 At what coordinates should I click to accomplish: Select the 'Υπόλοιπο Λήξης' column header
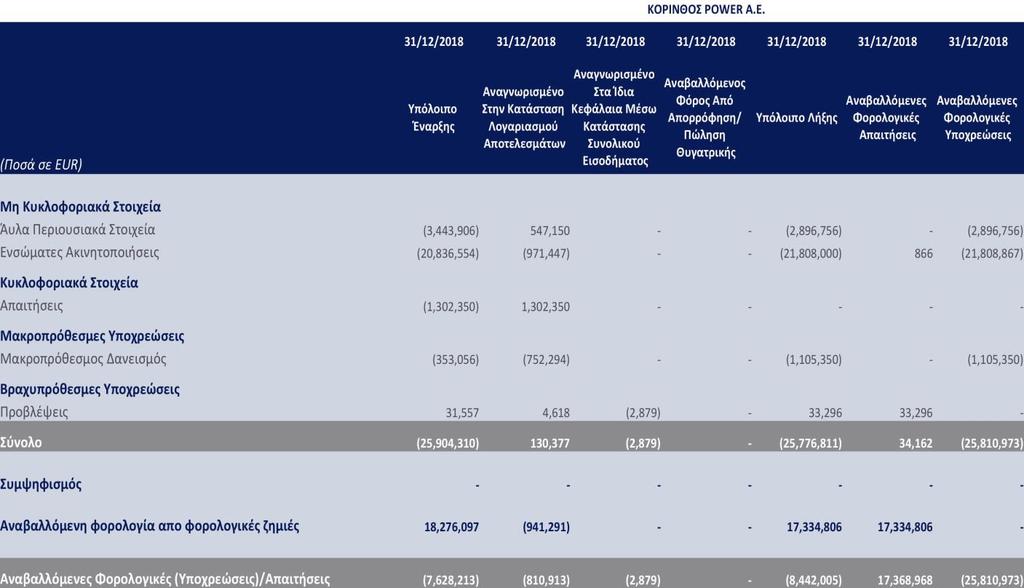tap(796, 118)
